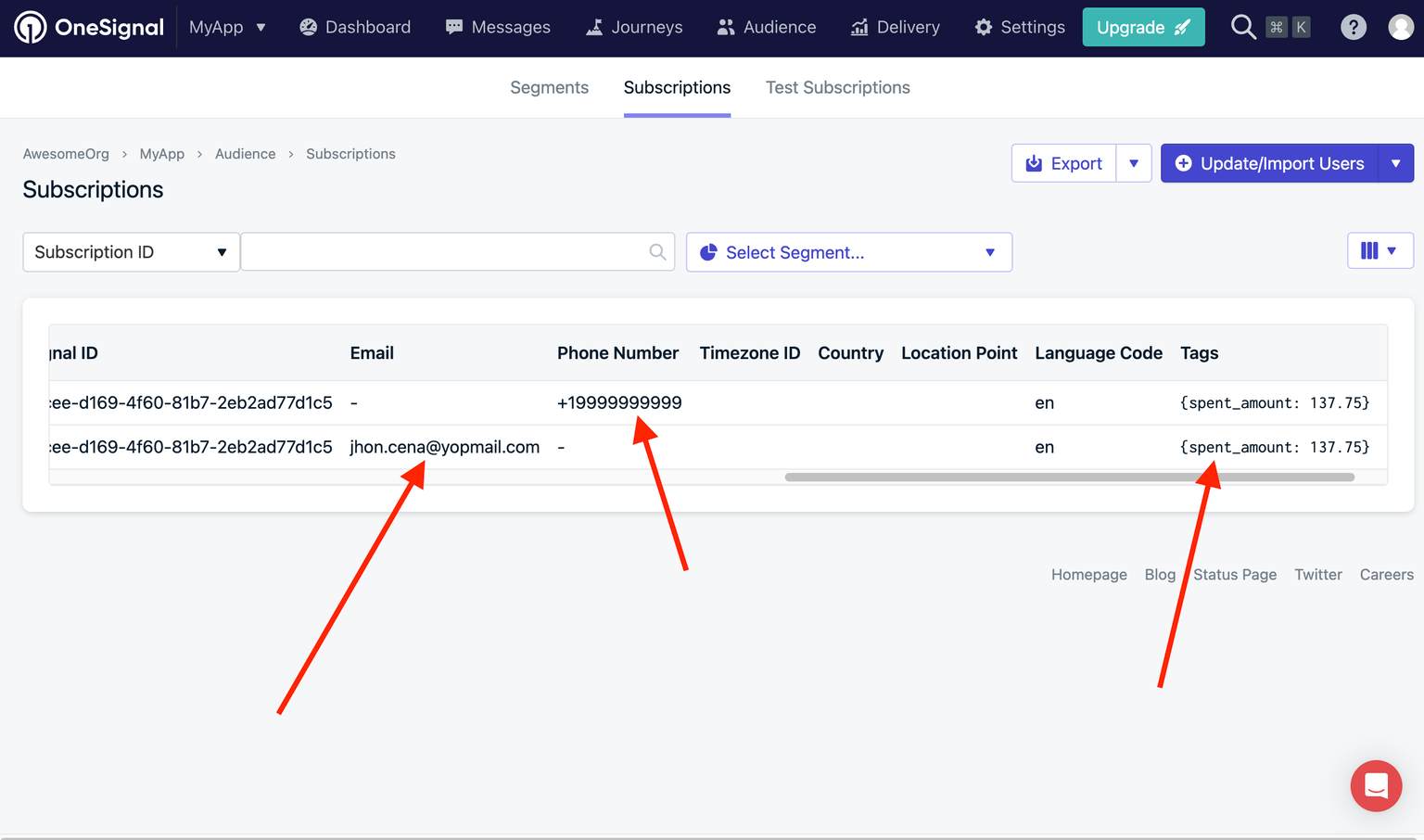Click the command key shortcut badge

click(1277, 27)
